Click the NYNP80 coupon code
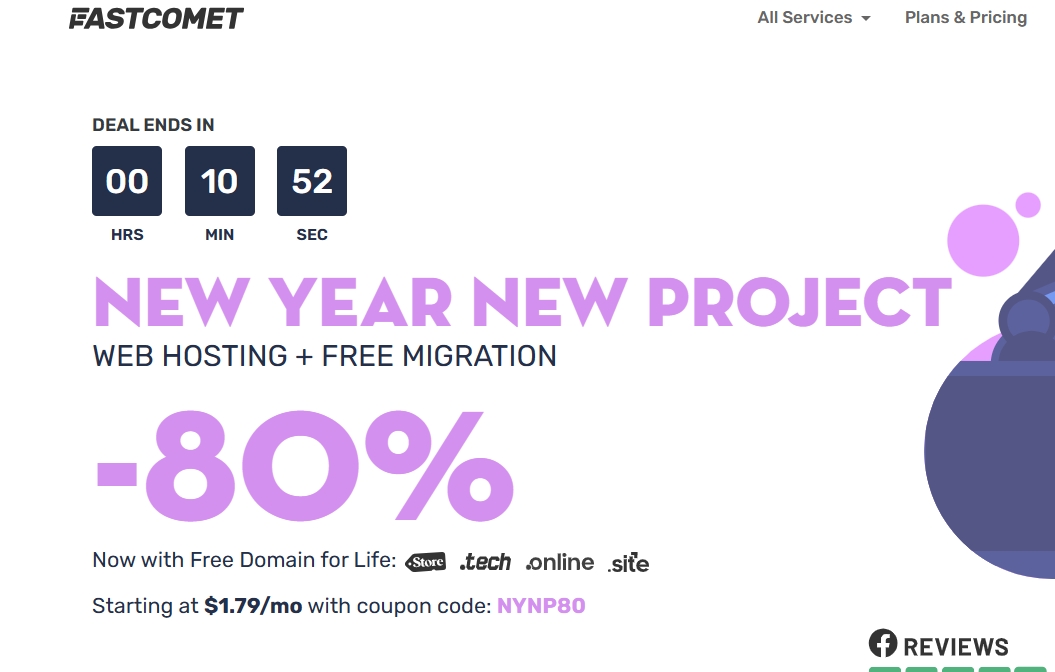Image resolution: width=1055 pixels, height=672 pixels. 541,606
